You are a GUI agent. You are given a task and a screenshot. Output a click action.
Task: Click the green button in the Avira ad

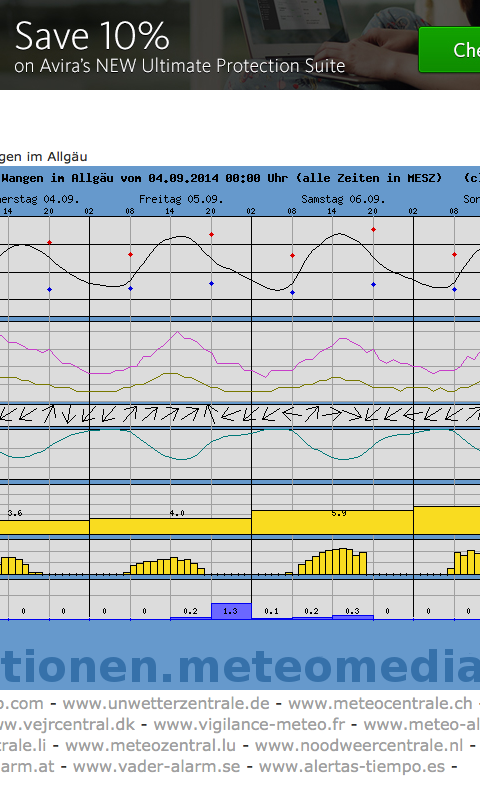pos(449,49)
